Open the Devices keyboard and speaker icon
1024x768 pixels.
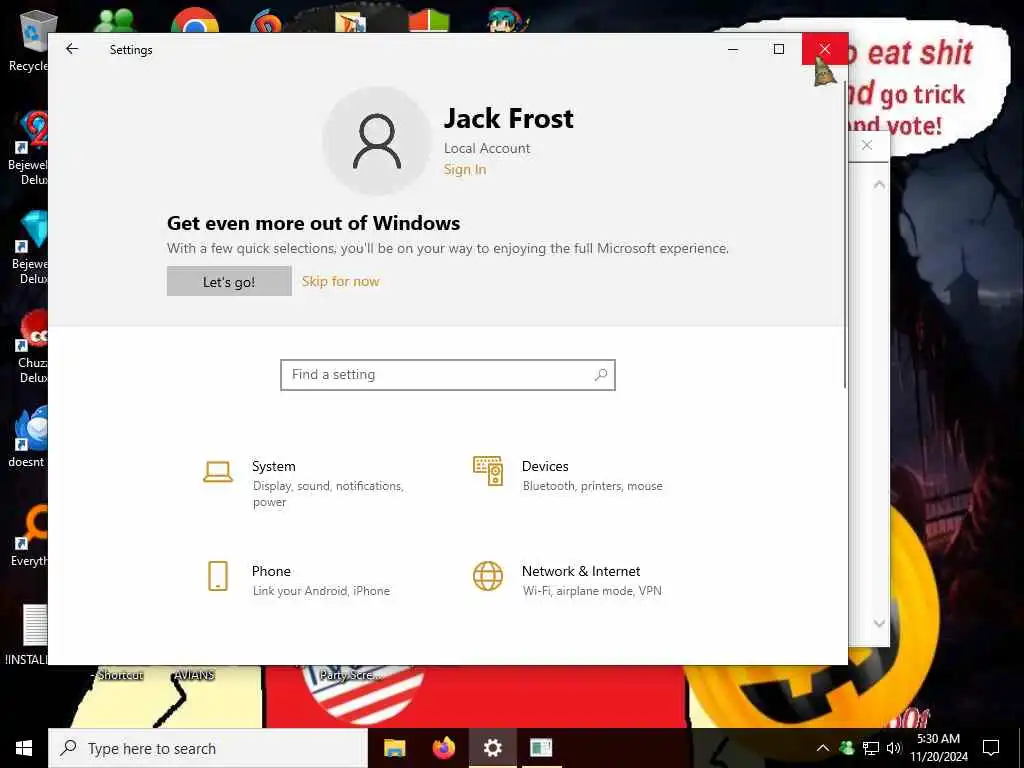pyautogui.click(x=488, y=471)
